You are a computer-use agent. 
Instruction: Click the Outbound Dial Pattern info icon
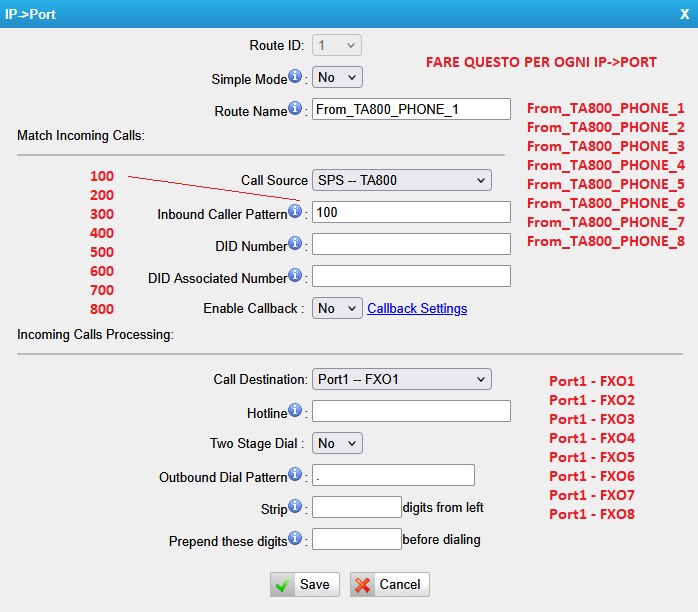coord(296,474)
